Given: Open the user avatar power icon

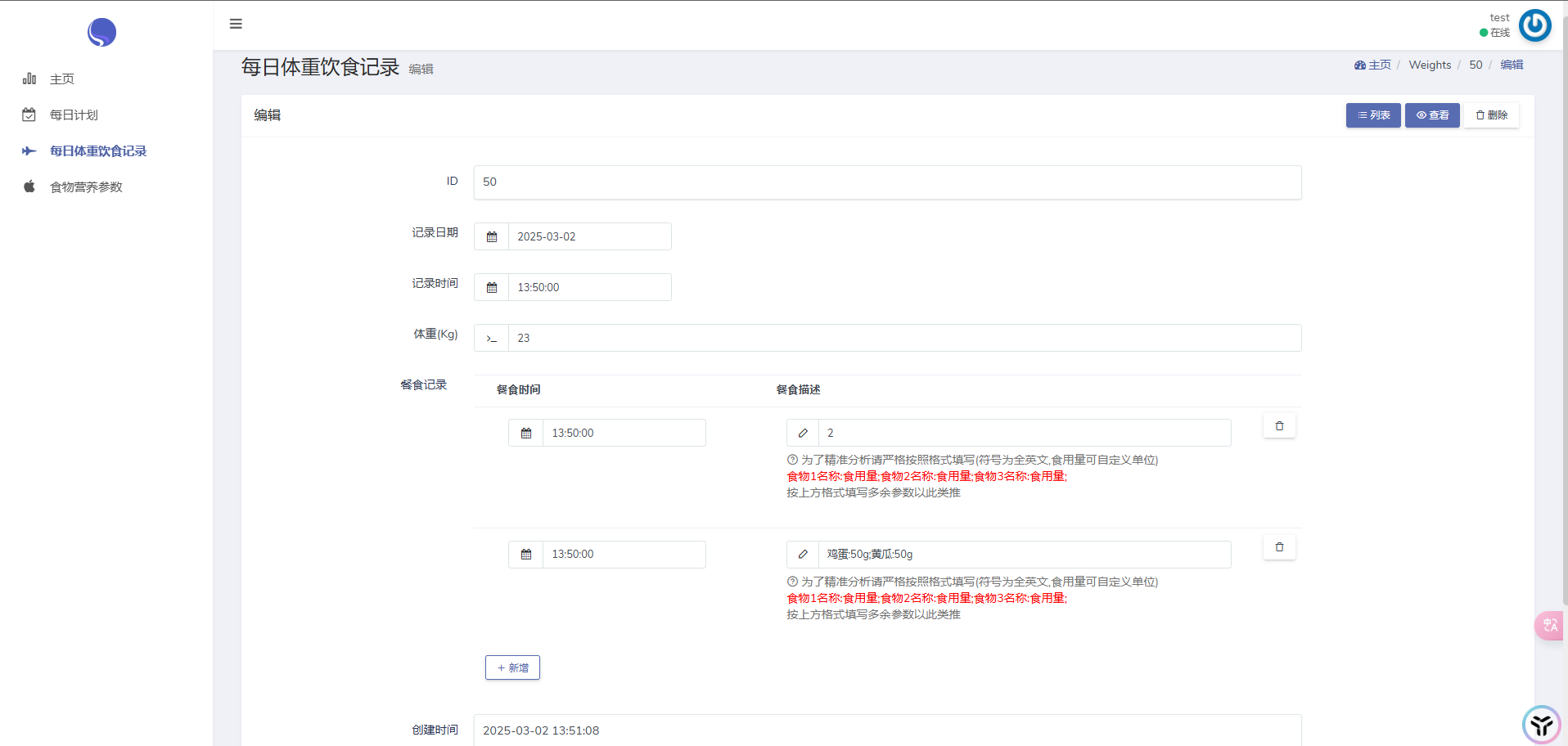Looking at the screenshot, I should pyautogui.click(x=1535, y=25).
